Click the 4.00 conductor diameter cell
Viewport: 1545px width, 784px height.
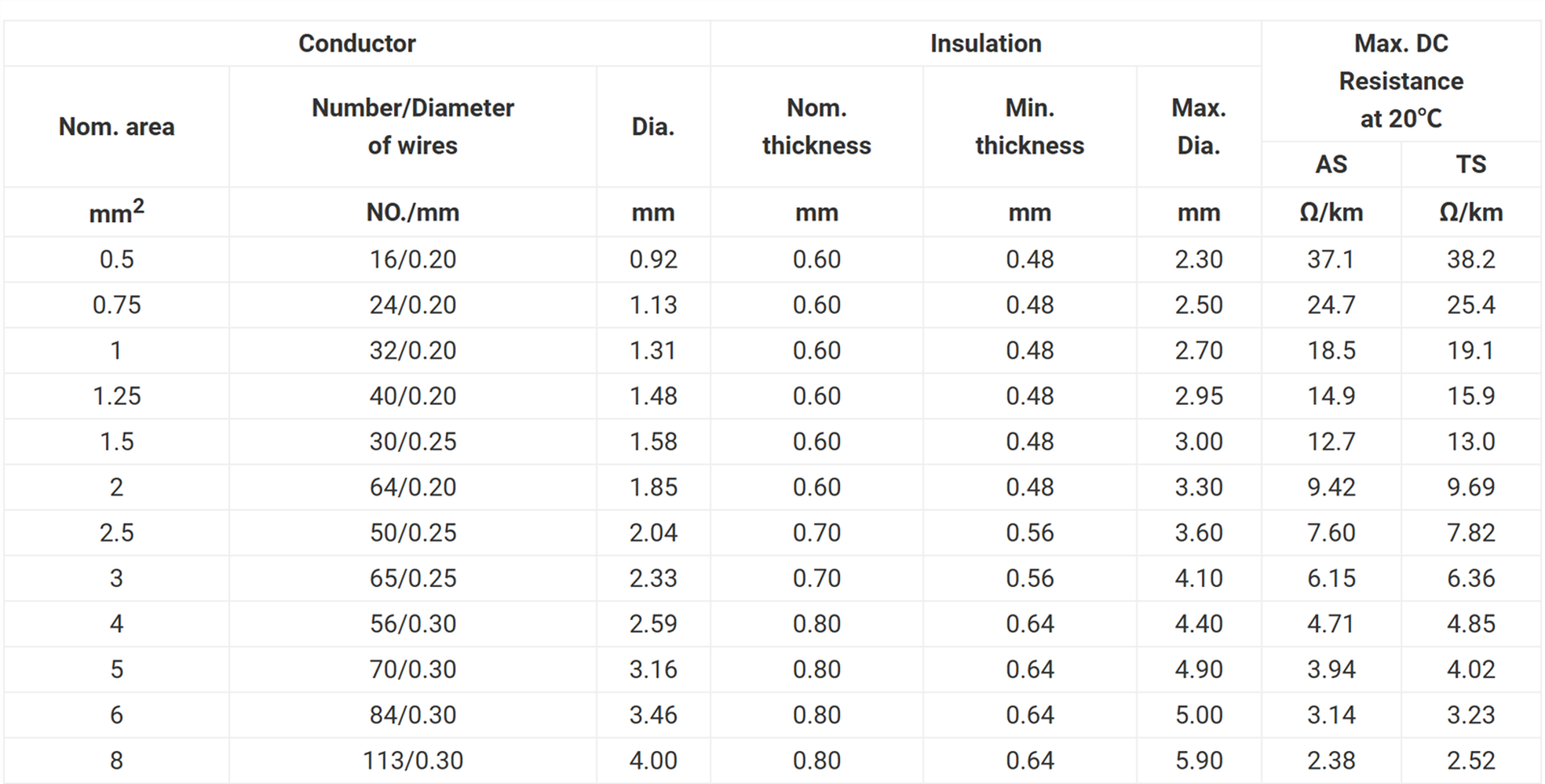tap(652, 760)
